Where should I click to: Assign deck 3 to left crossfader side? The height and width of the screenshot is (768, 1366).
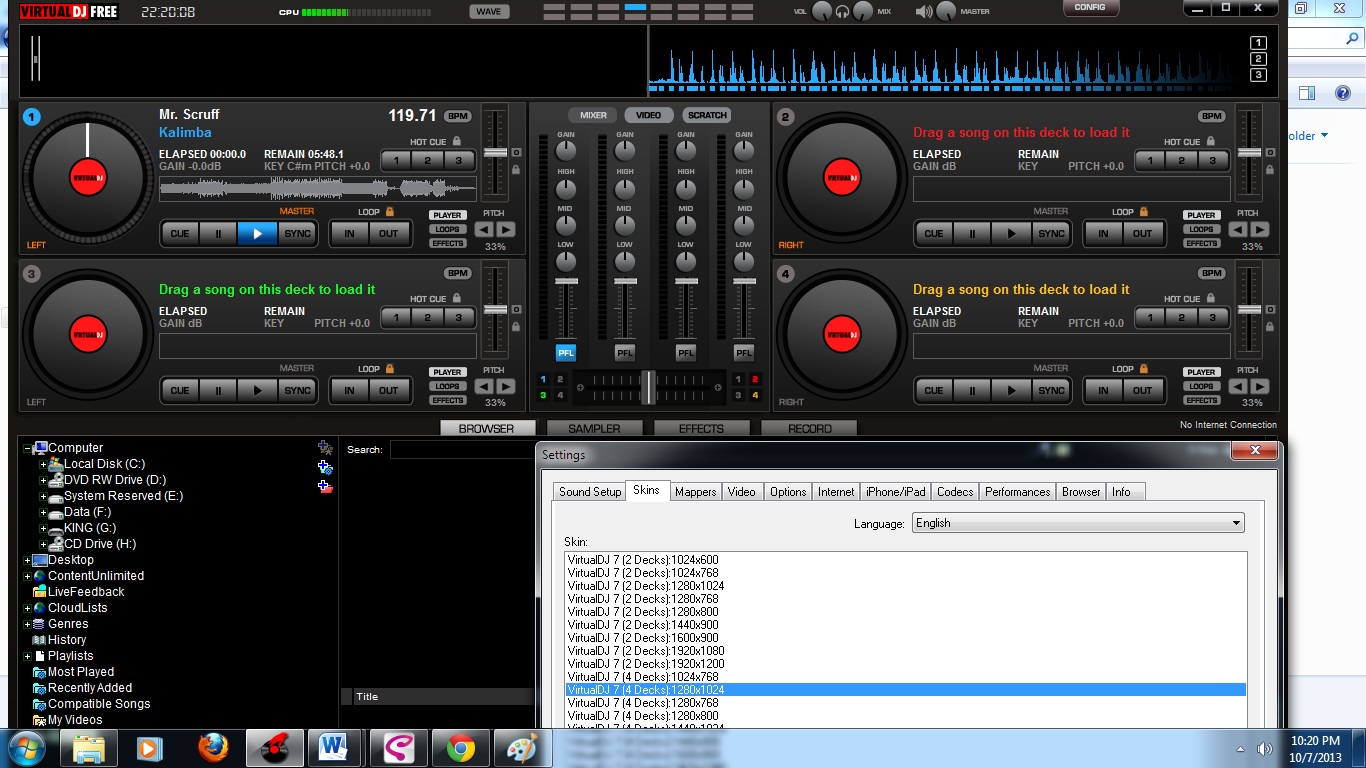pos(543,396)
